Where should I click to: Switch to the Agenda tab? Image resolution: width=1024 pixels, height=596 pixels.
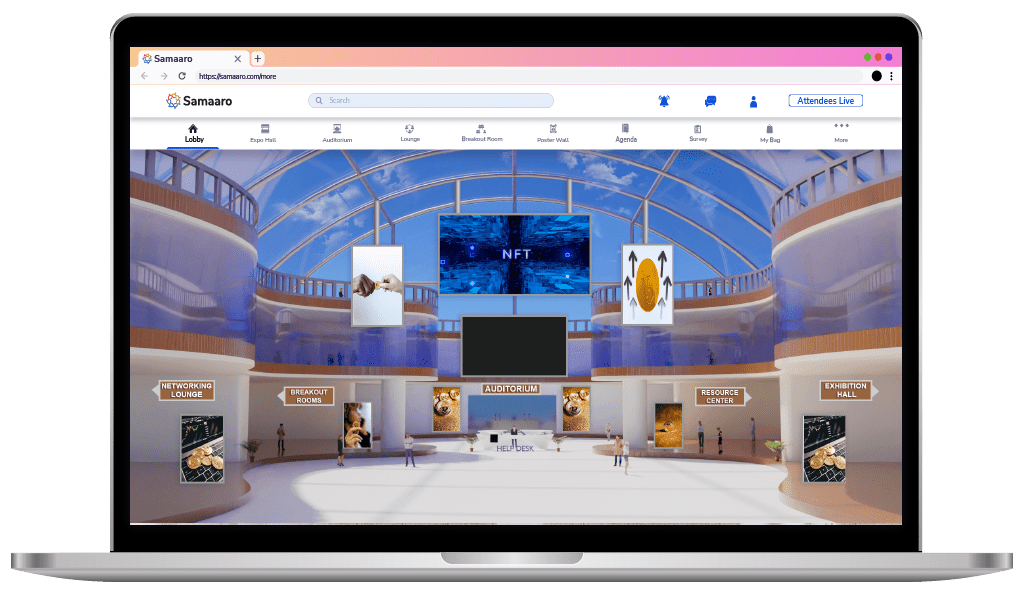pyautogui.click(x=626, y=133)
